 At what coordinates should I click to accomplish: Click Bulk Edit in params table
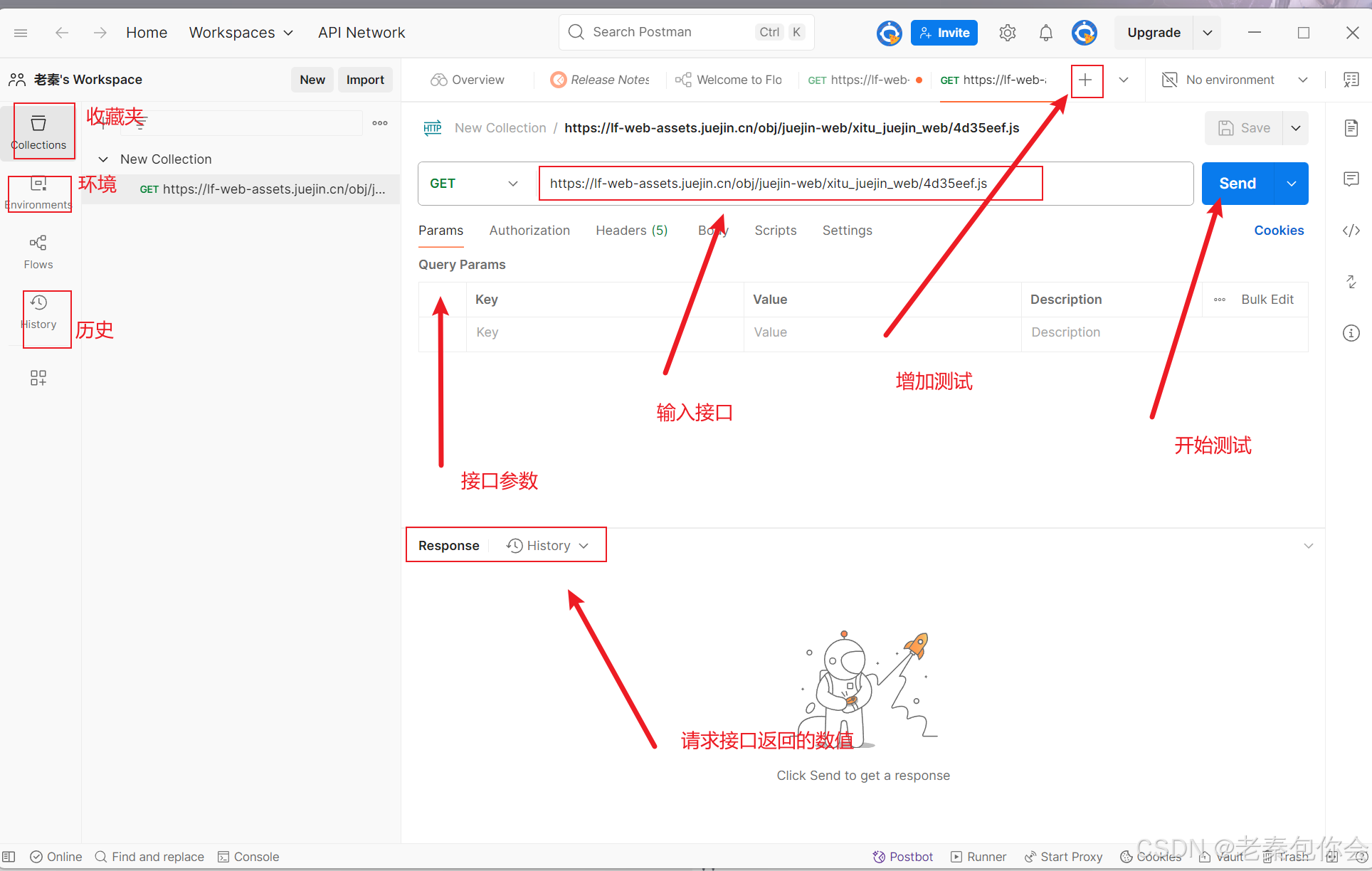tap(1267, 300)
